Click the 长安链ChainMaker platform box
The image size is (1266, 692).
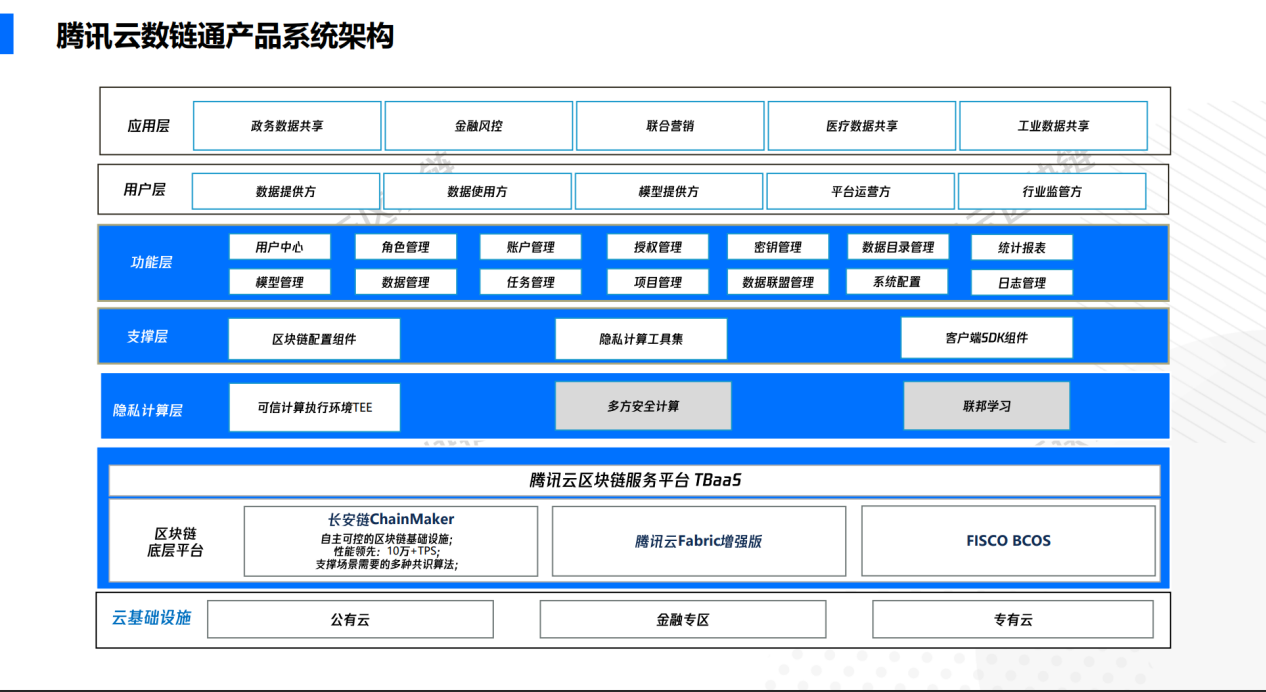click(391, 541)
